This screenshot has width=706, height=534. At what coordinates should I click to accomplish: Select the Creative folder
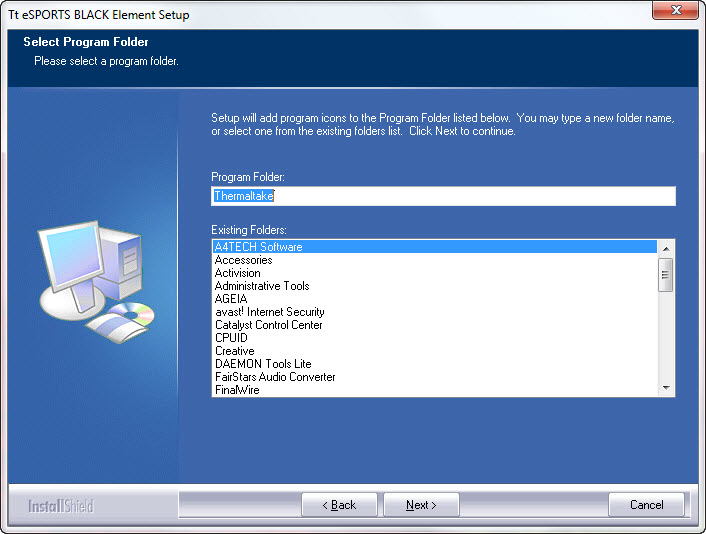(x=434, y=351)
